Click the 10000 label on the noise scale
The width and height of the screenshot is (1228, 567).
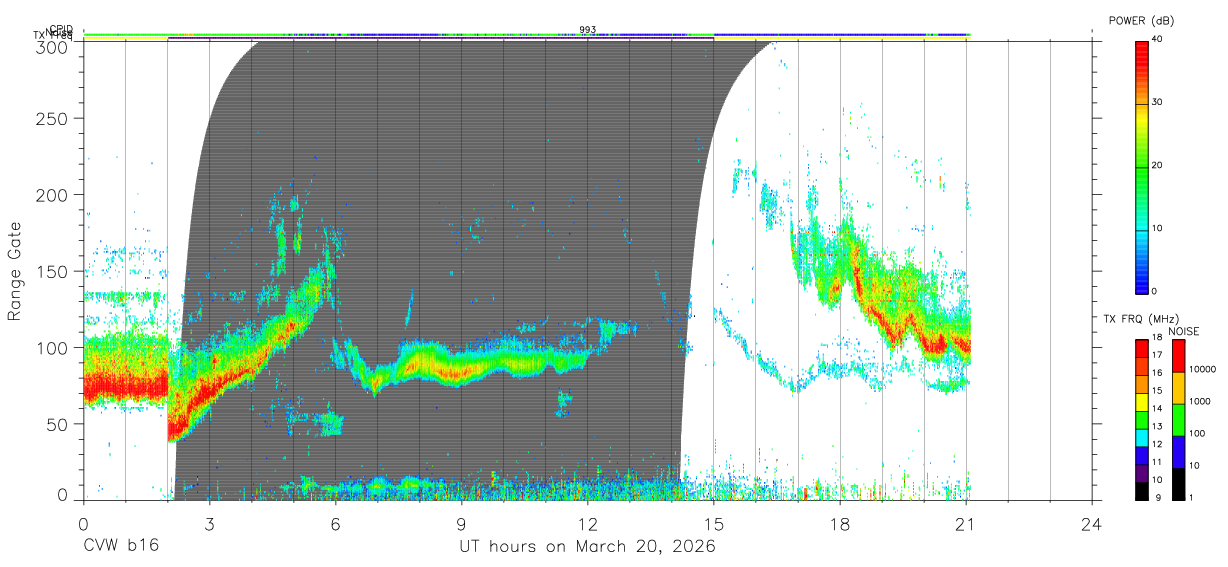click(x=1204, y=369)
